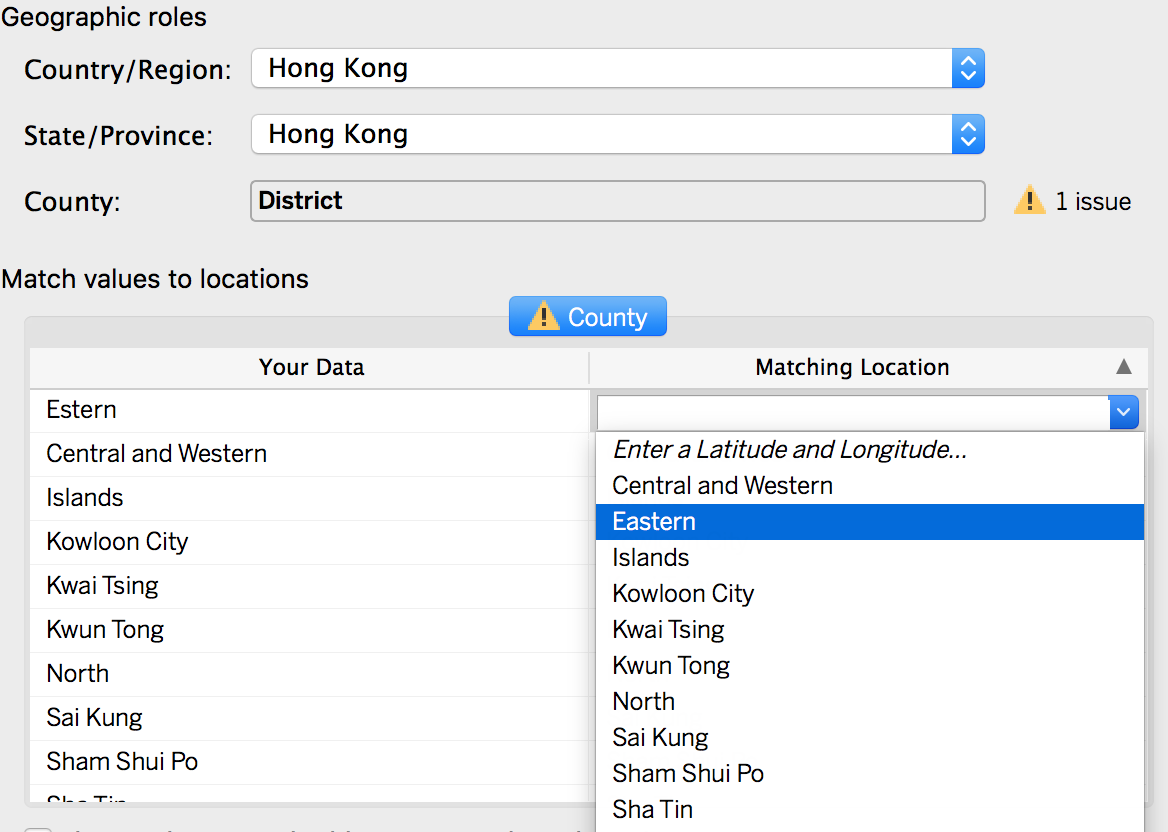Select Kwai Tsing from the dropdown list
This screenshot has width=1168, height=832.
(668, 630)
